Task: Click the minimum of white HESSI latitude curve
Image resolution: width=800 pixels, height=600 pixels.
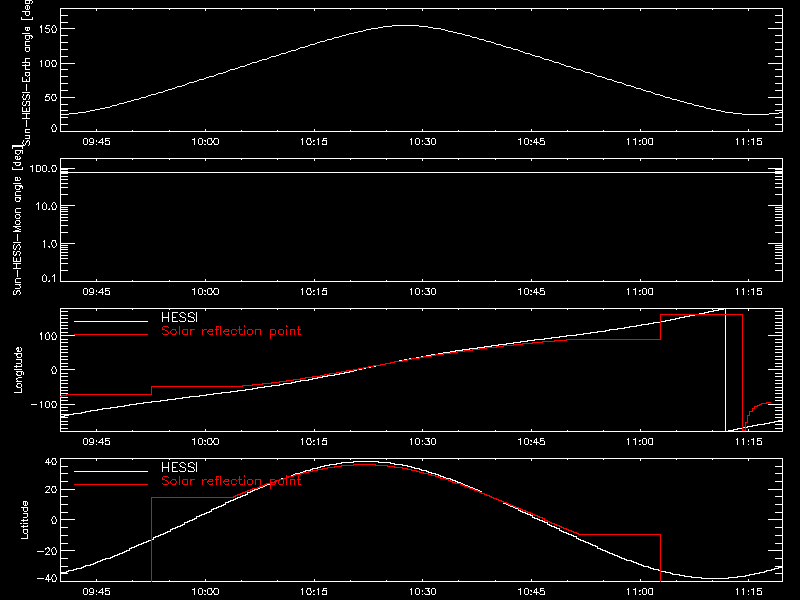Action: 718,579
